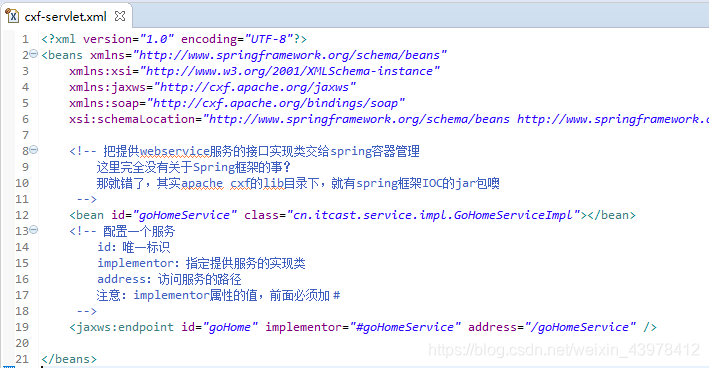Collapse the comment block on line 13

tap(33, 230)
